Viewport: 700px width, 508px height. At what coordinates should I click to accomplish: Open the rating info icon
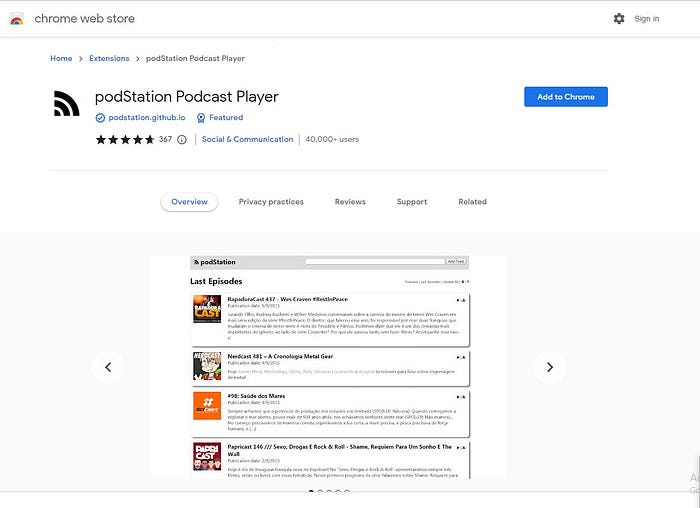click(182, 140)
